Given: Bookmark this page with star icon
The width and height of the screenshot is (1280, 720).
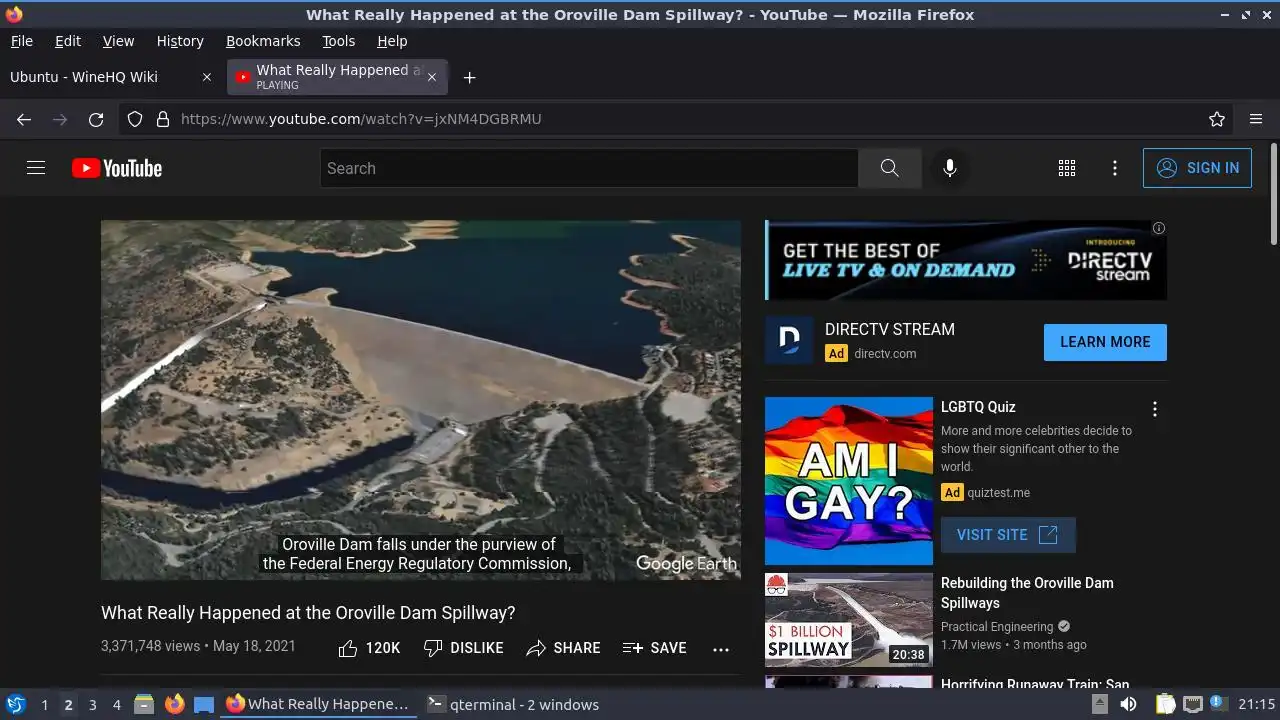Looking at the screenshot, I should click(x=1217, y=119).
